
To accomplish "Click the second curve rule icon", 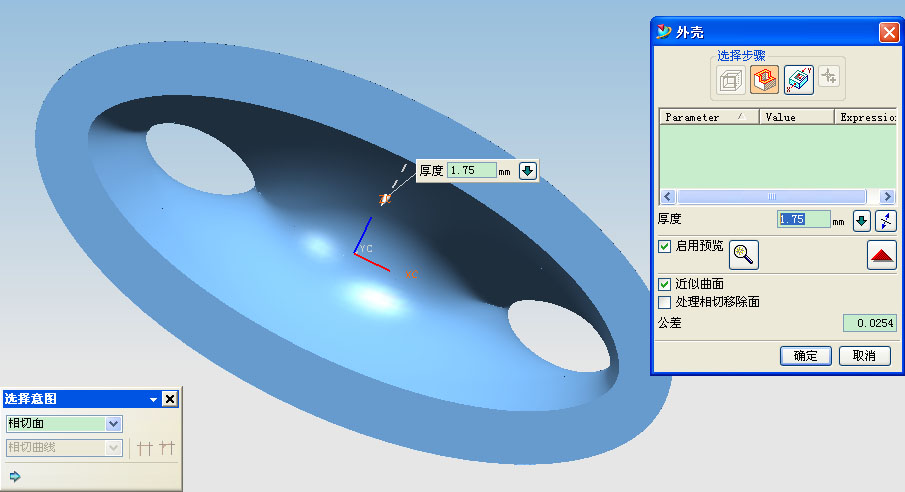I will point(167,448).
